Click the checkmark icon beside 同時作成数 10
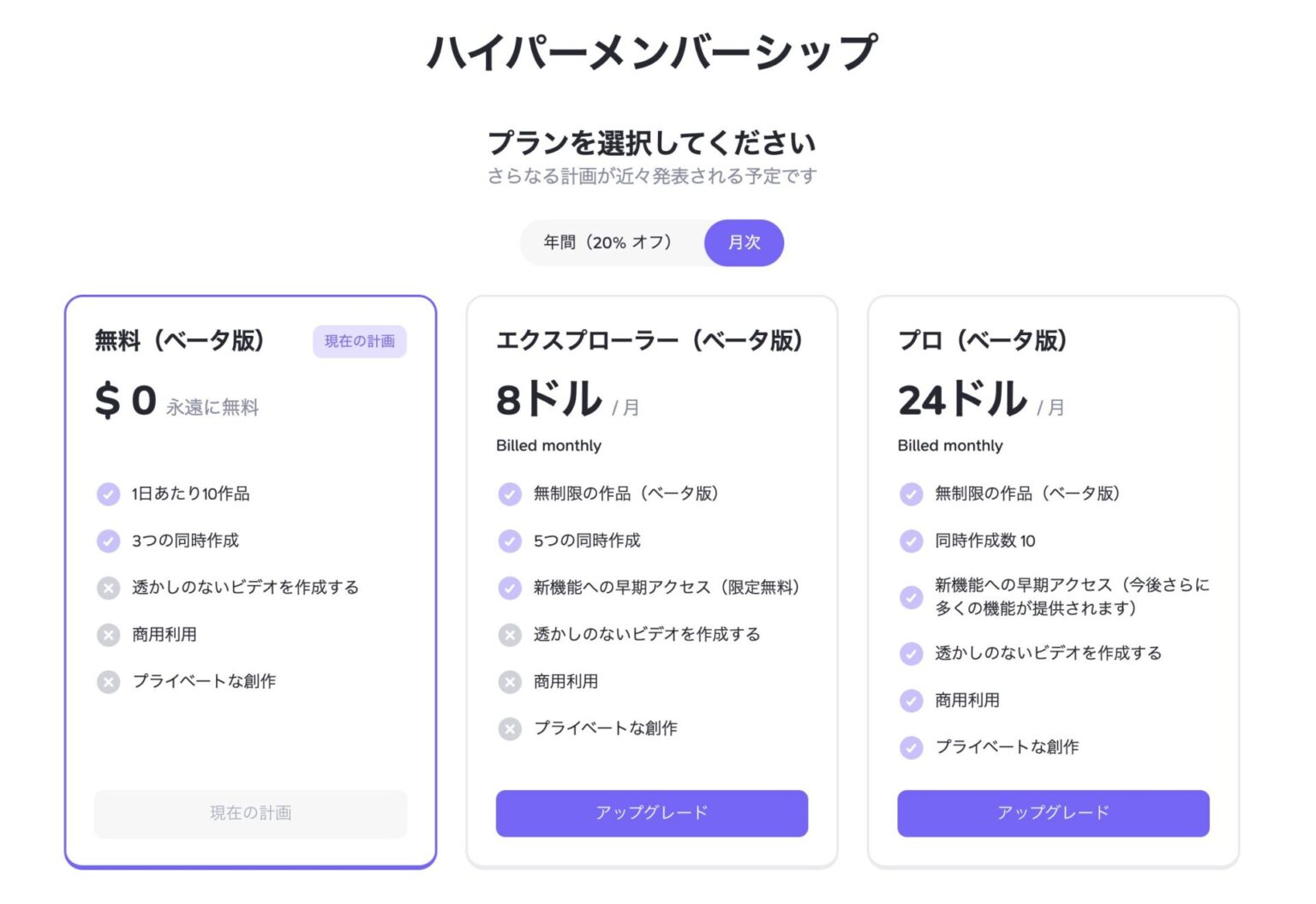The width and height of the screenshot is (1316, 904). 910,541
